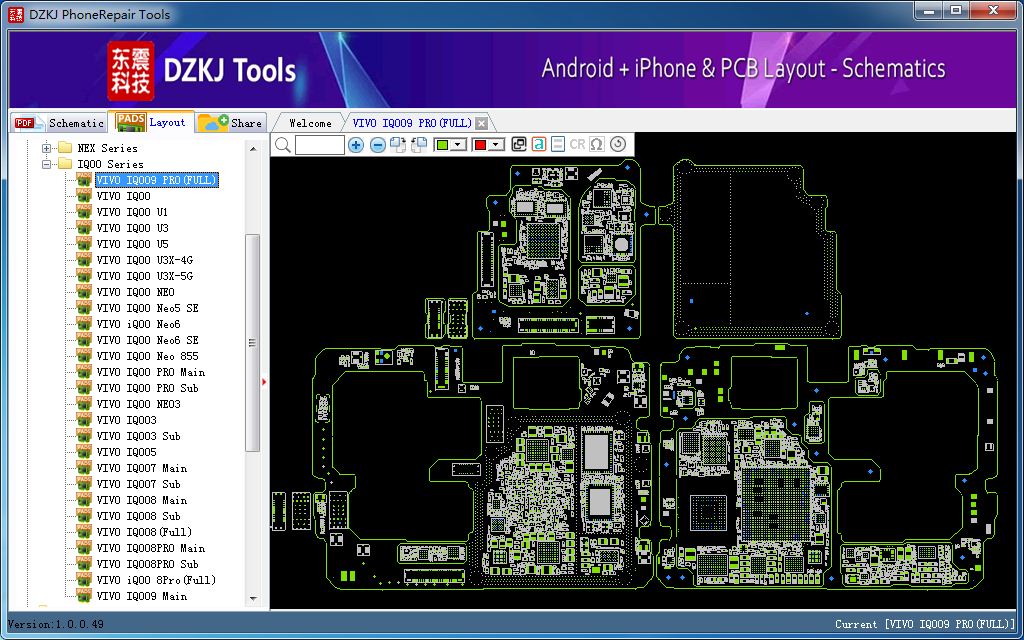Click the circular refresh arrow icon
Image resolution: width=1024 pixels, height=640 pixels.
click(x=618, y=145)
